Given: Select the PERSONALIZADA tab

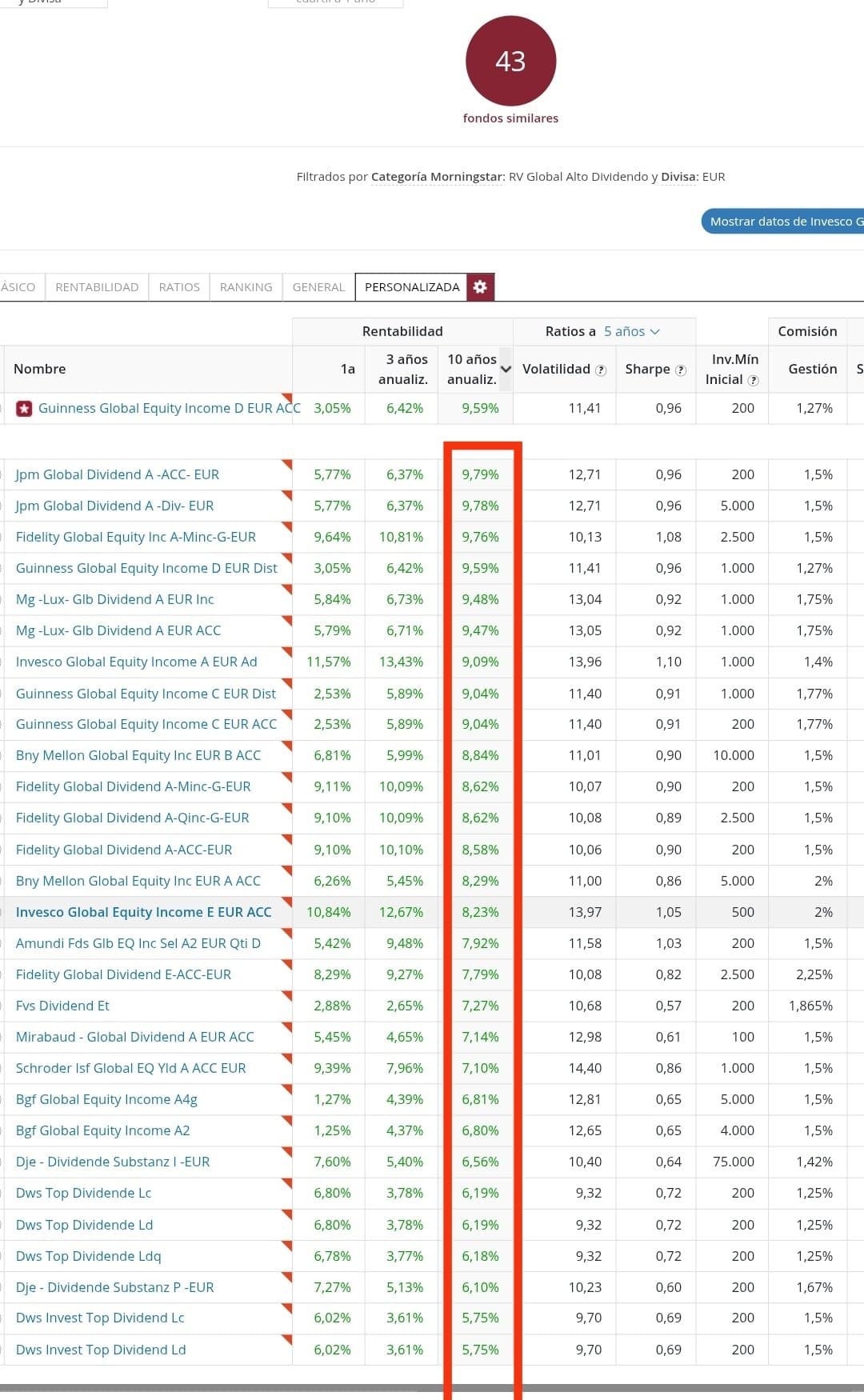Looking at the screenshot, I should tap(412, 287).
